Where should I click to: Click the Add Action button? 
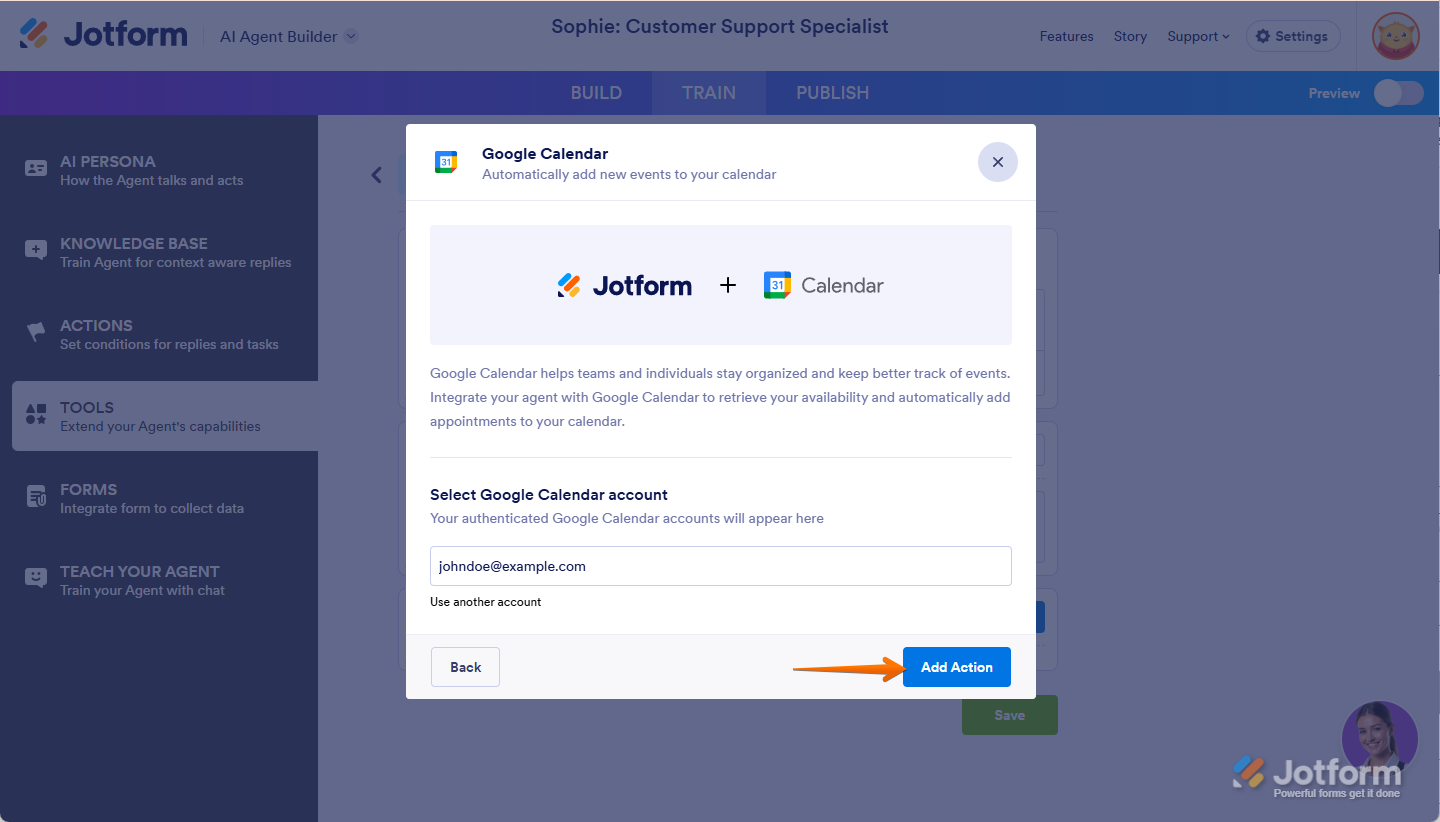coord(956,667)
